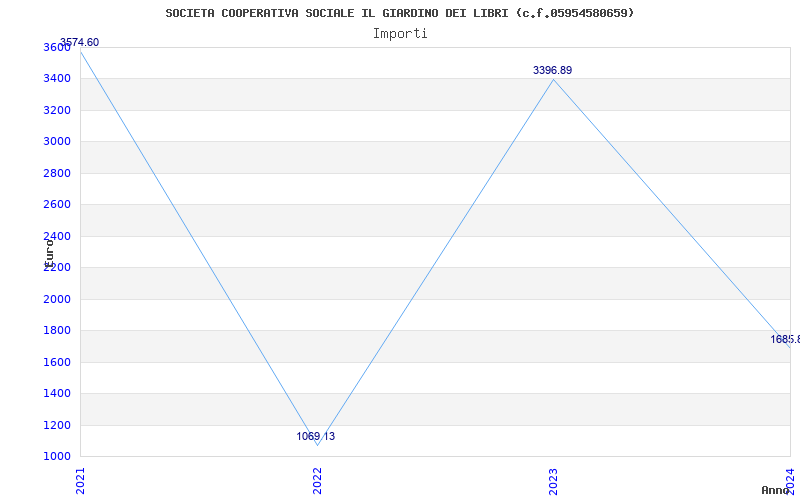Select the 3396.89 data label
Viewport: 800px width, 500px height.
[553, 70]
